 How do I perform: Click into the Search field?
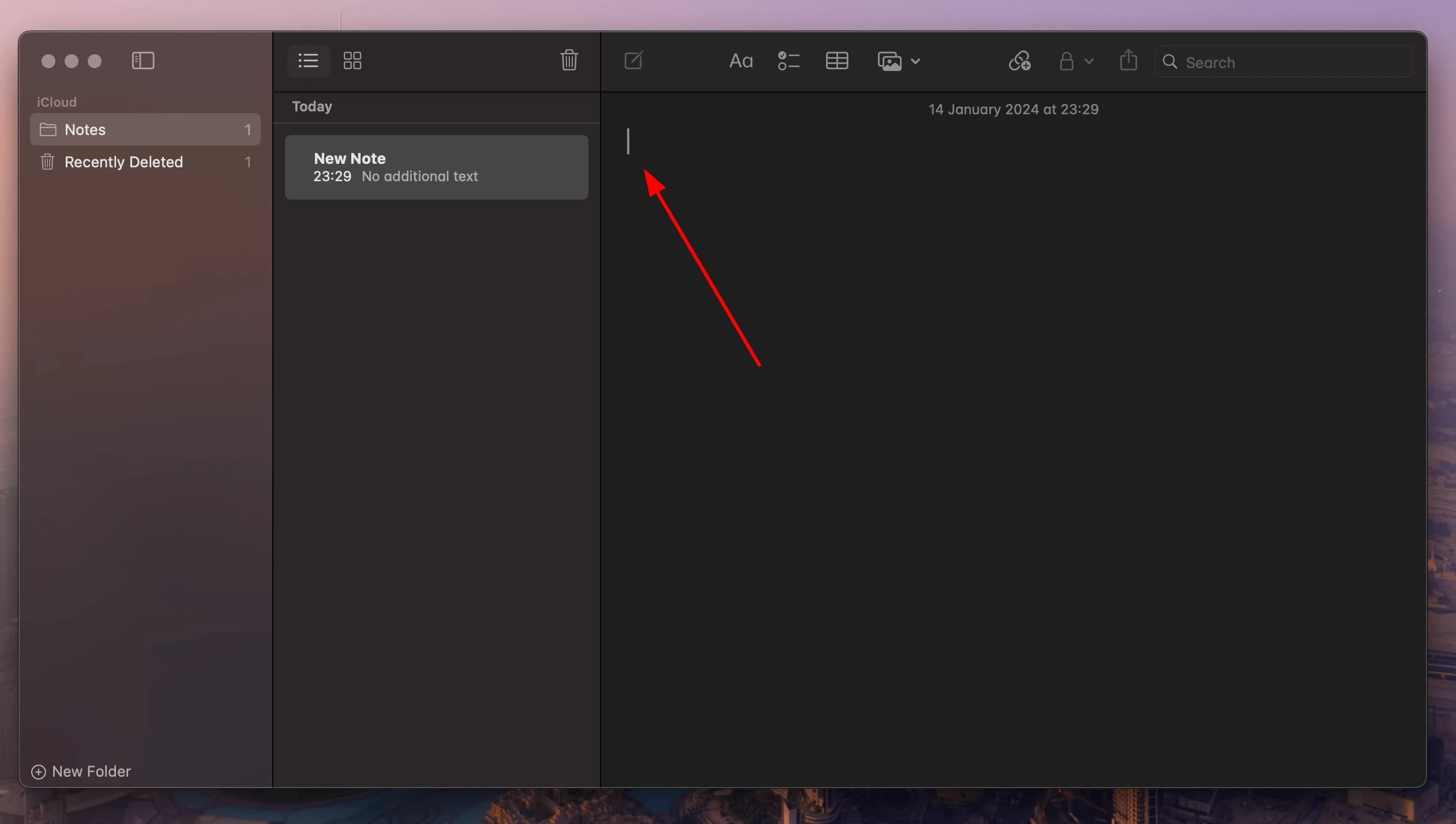(1292, 62)
